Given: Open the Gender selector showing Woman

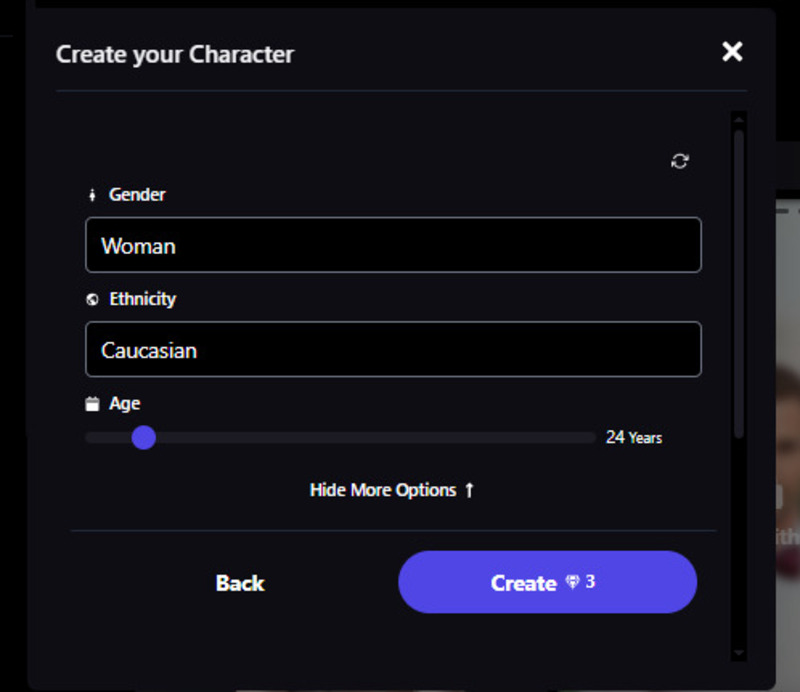Looking at the screenshot, I should (x=393, y=245).
